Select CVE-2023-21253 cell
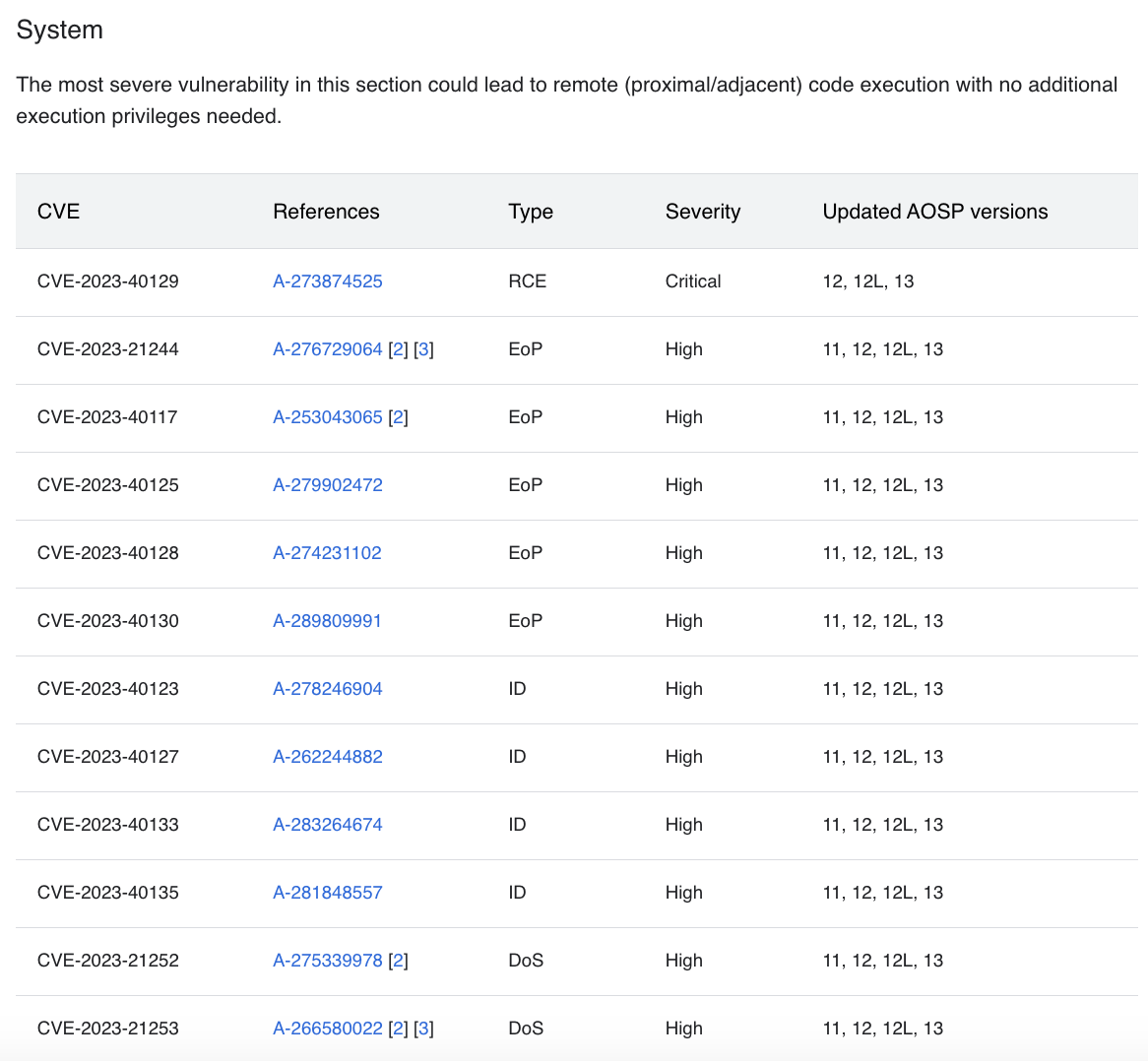This screenshot has height=1061, width=1148. click(x=107, y=1029)
